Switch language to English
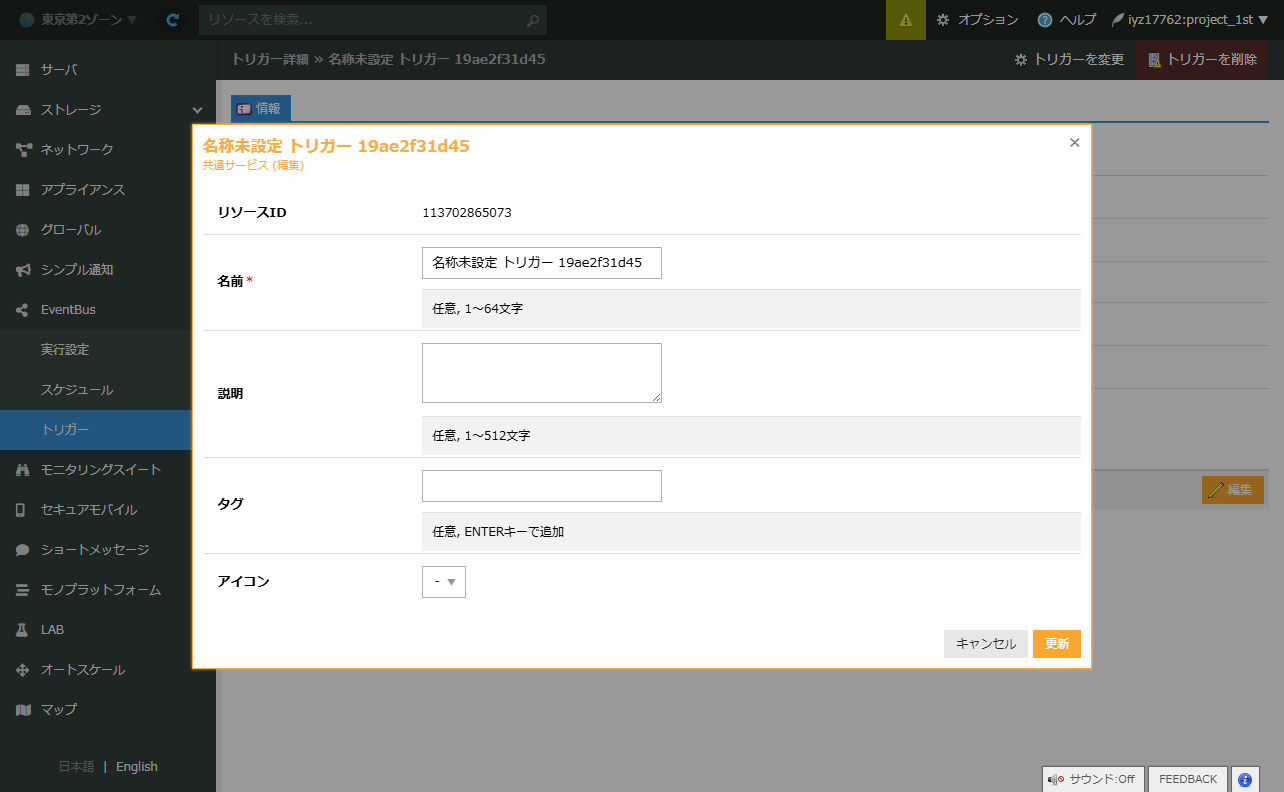Viewport: 1284px width, 792px height. pos(137,767)
